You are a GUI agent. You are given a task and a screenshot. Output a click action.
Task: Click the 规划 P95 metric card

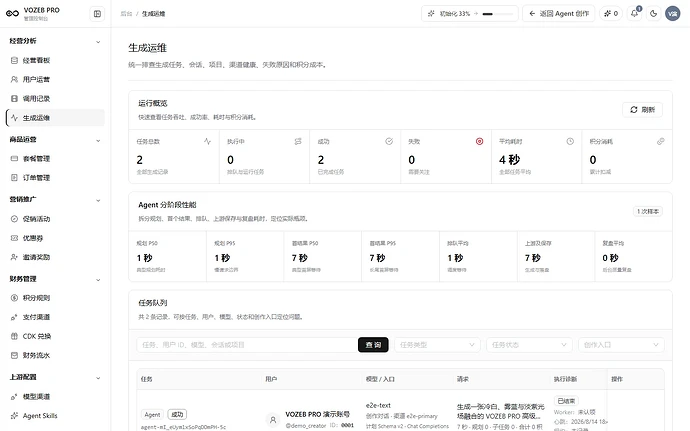(245, 256)
